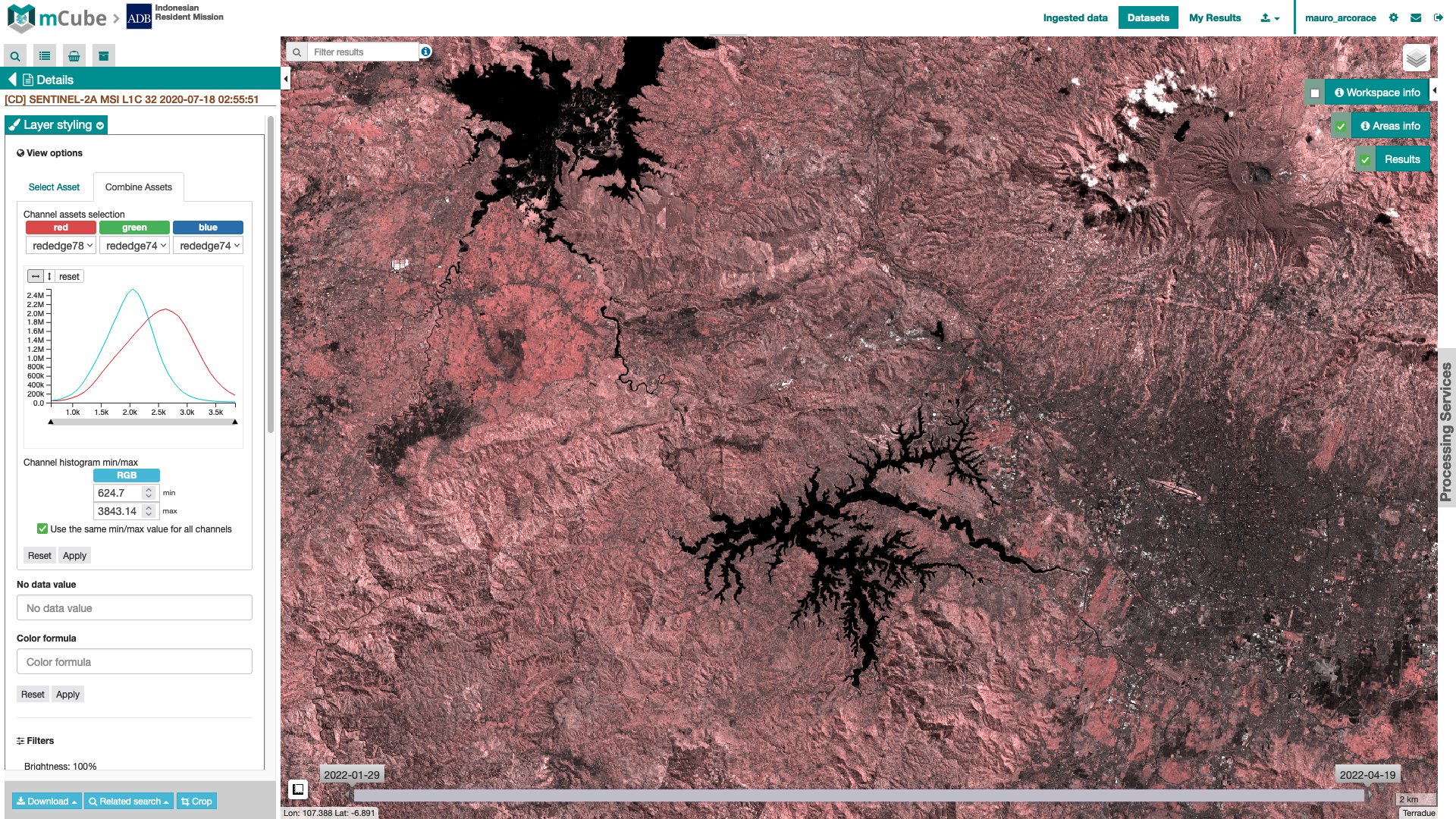The image size is (1456, 819).
Task: Switch to the Select Asset tab
Action: click(54, 187)
